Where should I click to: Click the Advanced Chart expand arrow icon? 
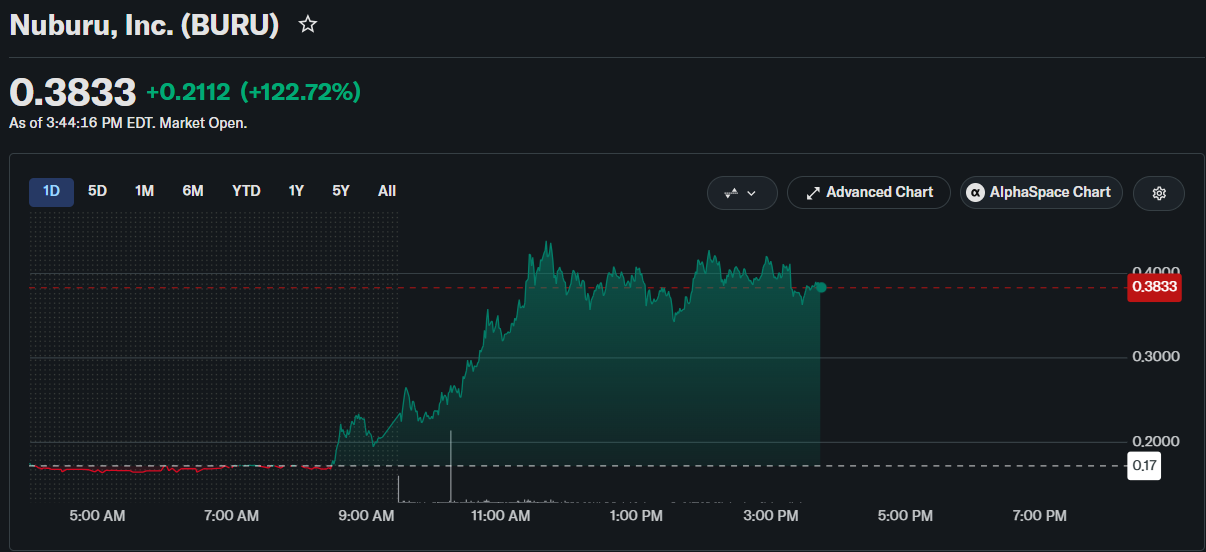pyautogui.click(x=814, y=193)
